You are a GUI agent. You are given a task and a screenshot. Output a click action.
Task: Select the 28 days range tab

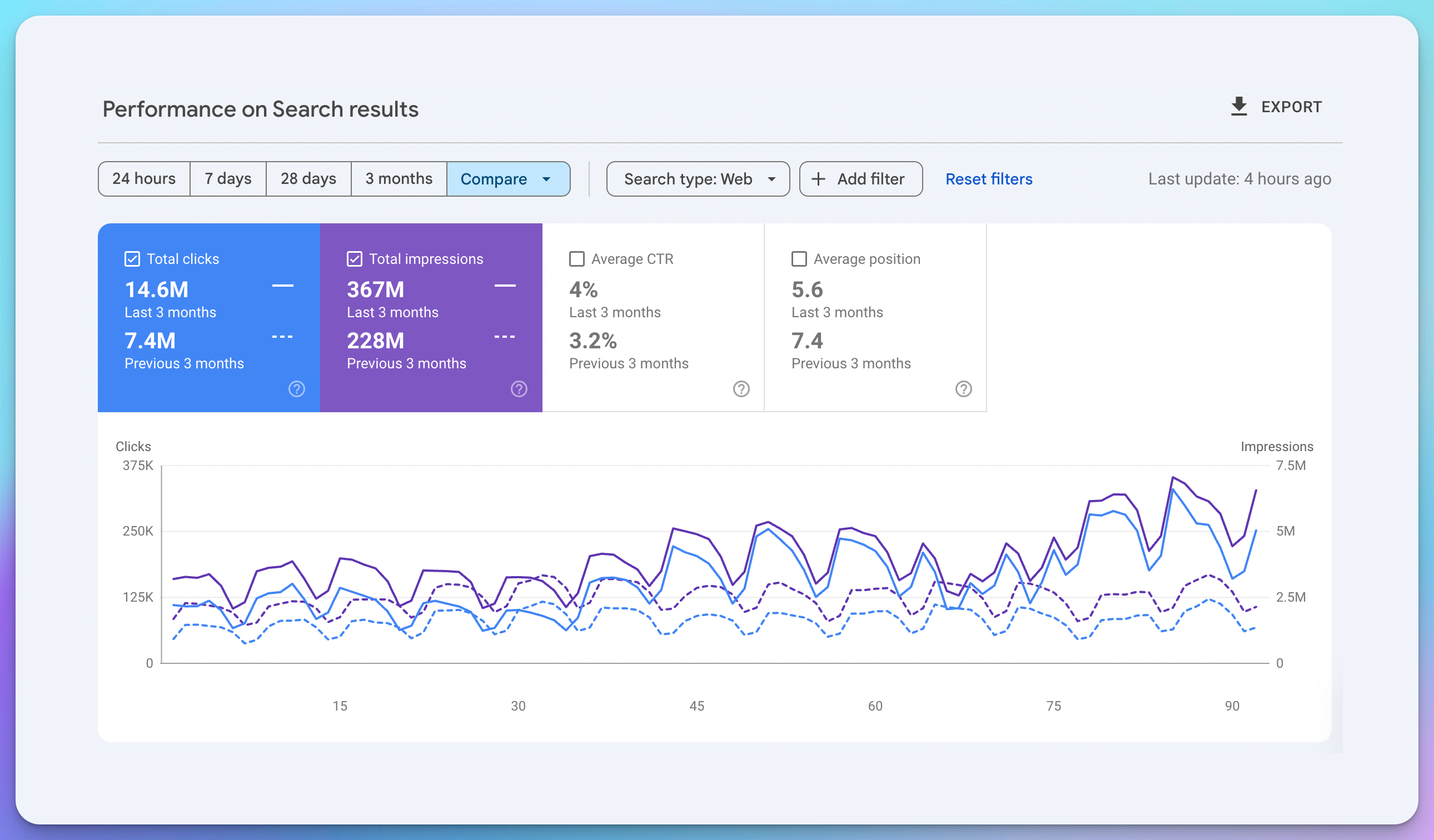(x=308, y=179)
